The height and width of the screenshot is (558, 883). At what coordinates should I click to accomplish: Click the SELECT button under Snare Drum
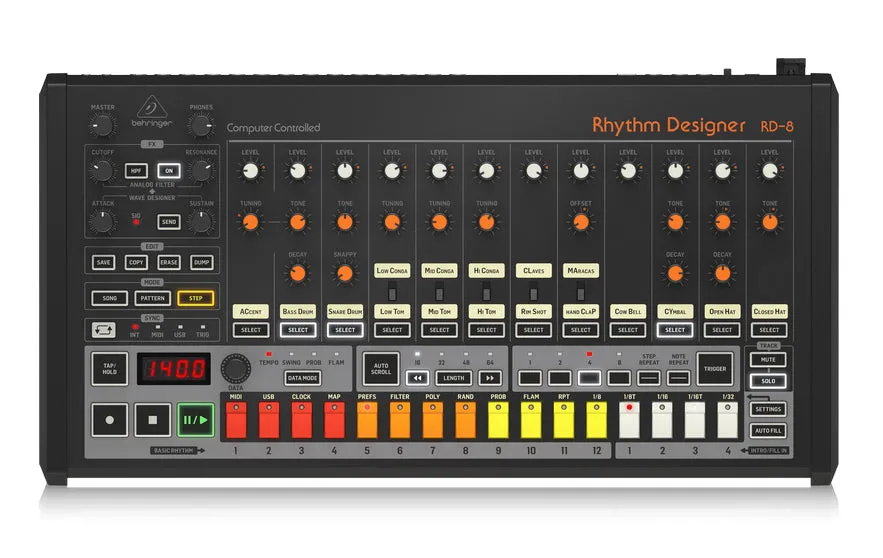[345, 330]
